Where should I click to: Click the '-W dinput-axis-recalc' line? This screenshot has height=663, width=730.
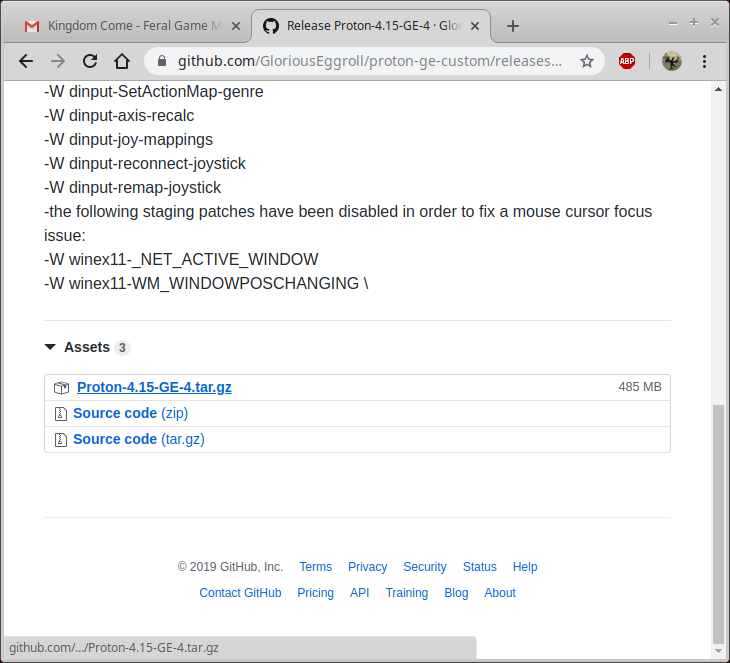(119, 115)
